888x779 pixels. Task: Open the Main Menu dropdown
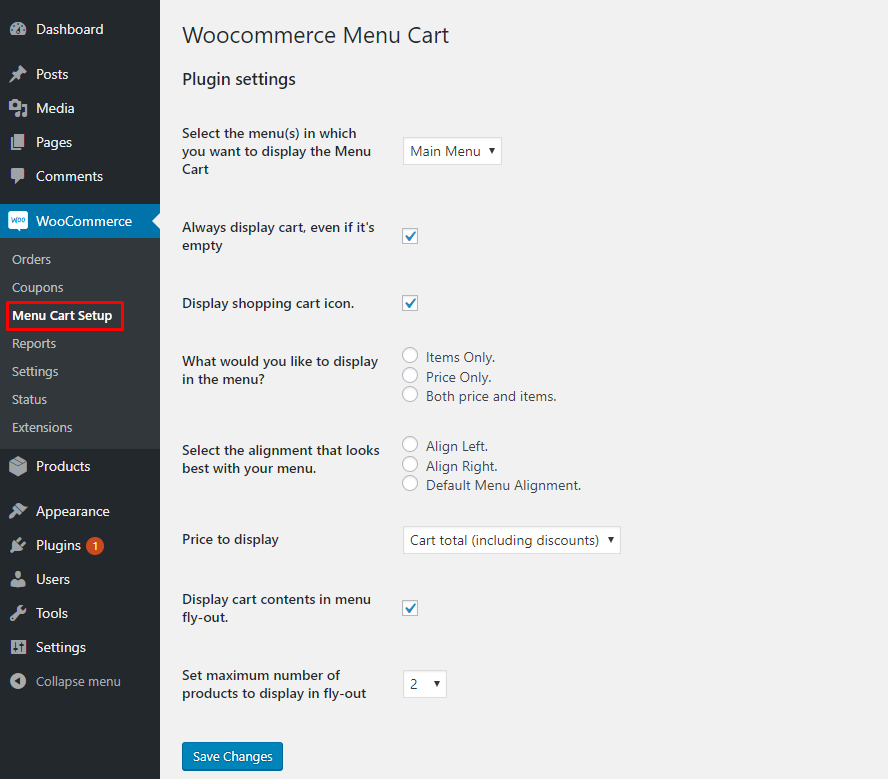pos(452,151)
